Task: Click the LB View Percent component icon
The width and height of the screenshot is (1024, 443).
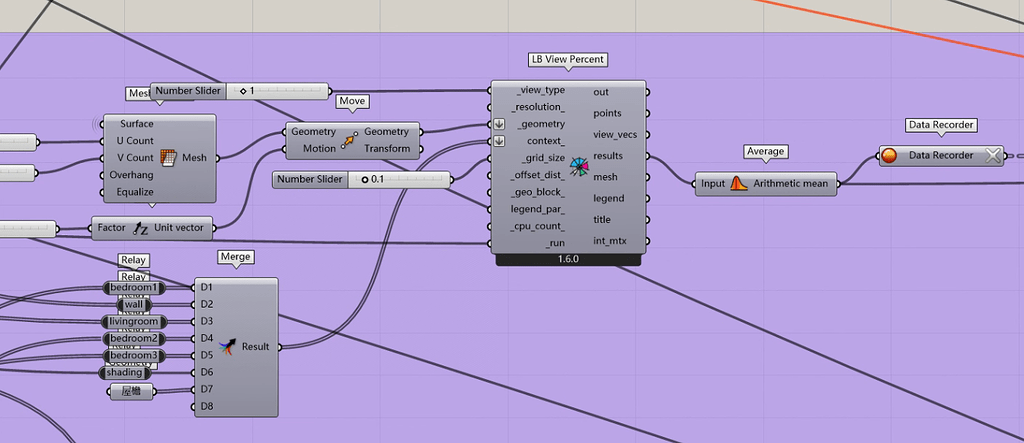Action: pyautogui.click(x=579, y=167)
